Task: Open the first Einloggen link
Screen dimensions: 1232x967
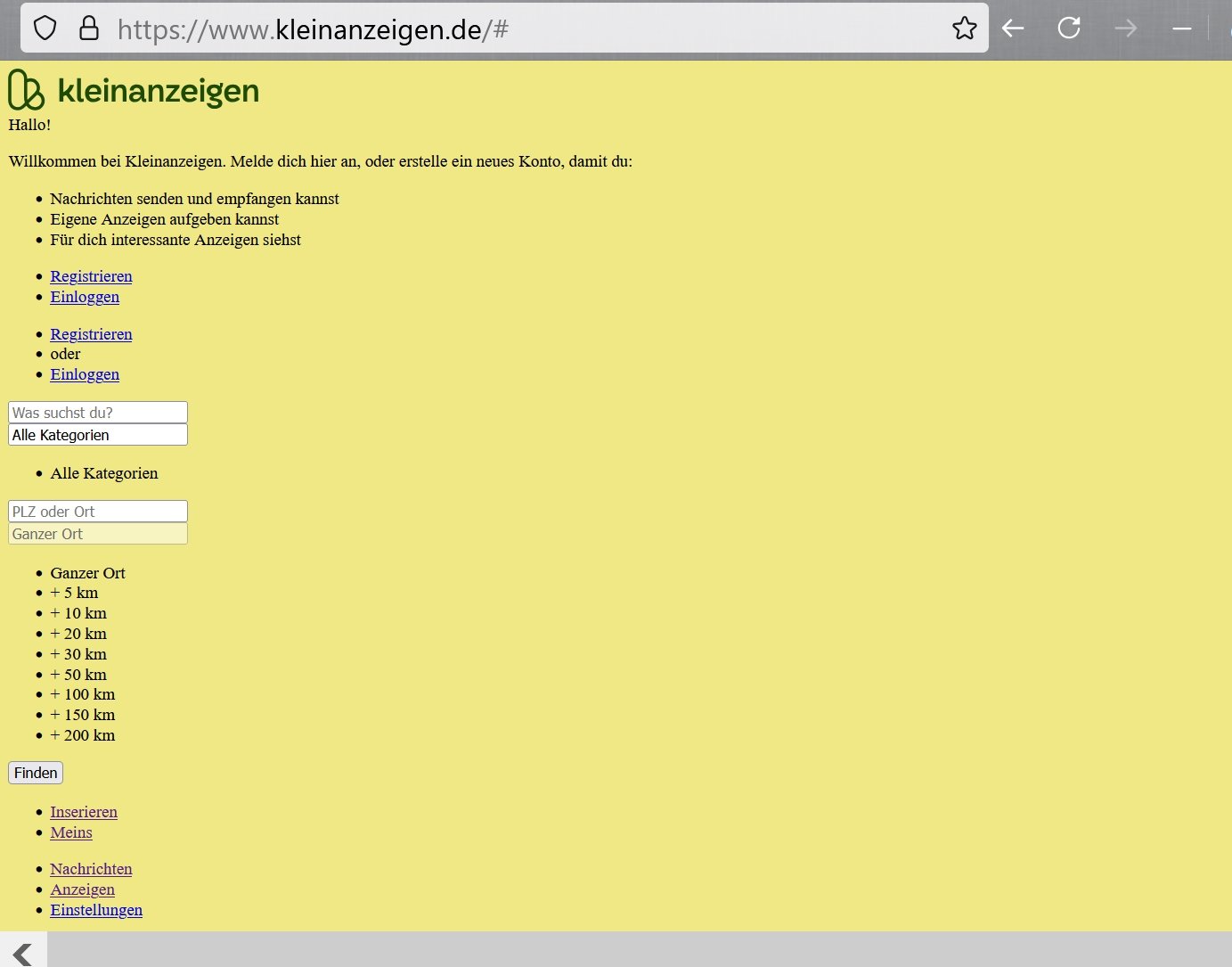Action: [85, 297]
